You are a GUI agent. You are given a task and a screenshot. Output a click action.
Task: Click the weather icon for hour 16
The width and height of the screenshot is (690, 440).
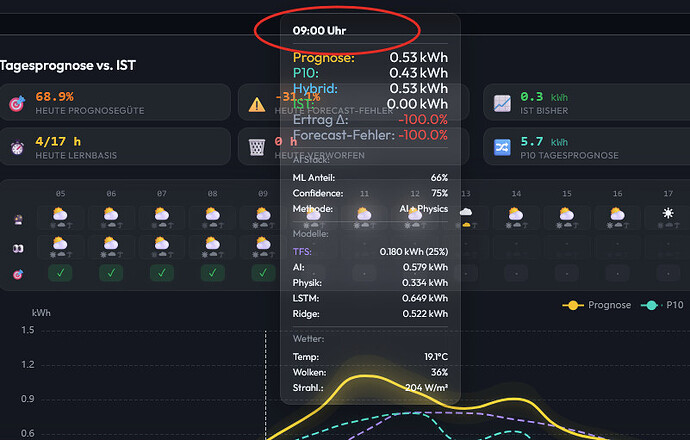[x=617, y=214]
